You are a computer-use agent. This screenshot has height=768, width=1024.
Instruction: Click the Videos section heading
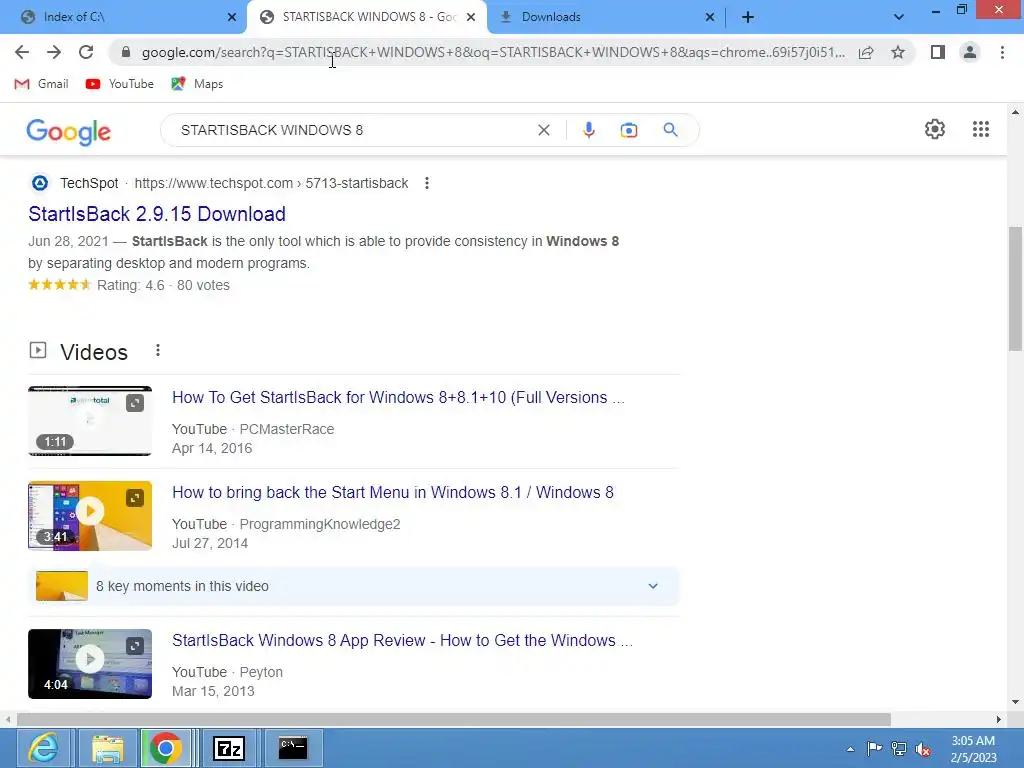tap(94, 352)
